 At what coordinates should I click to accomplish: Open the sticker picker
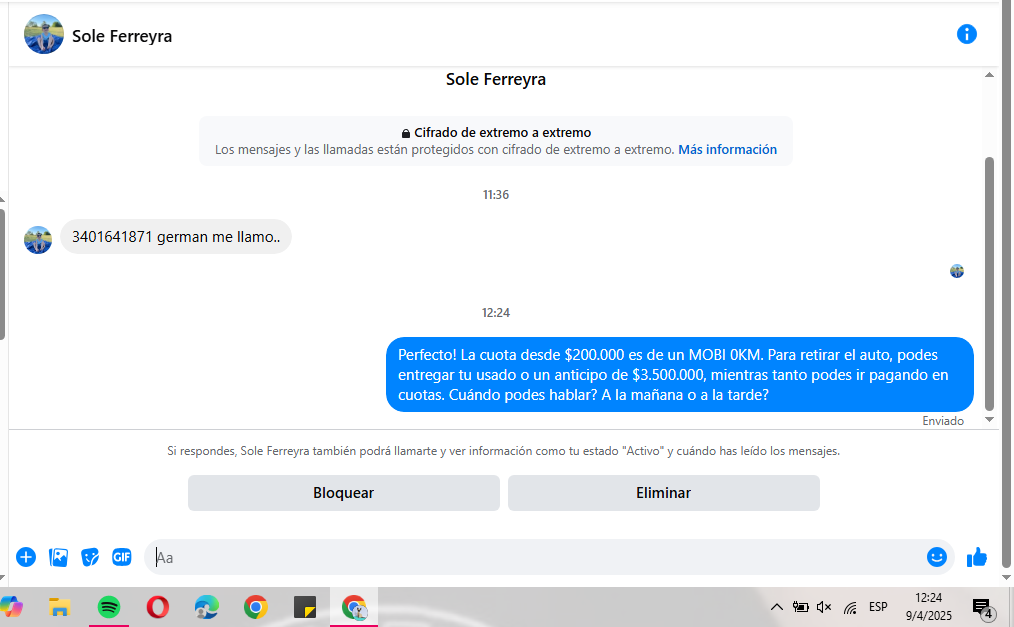click(x=90, y=557)
